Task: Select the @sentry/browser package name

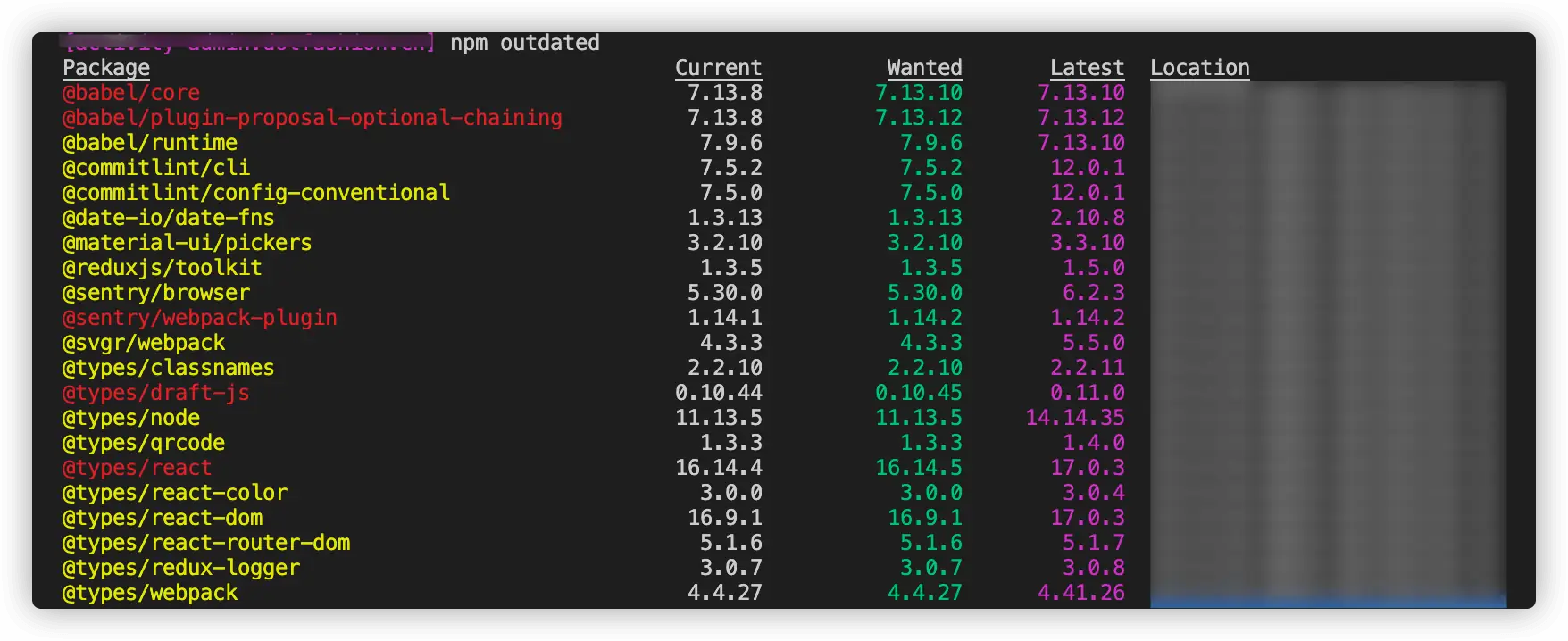Action: click(156, 293)
